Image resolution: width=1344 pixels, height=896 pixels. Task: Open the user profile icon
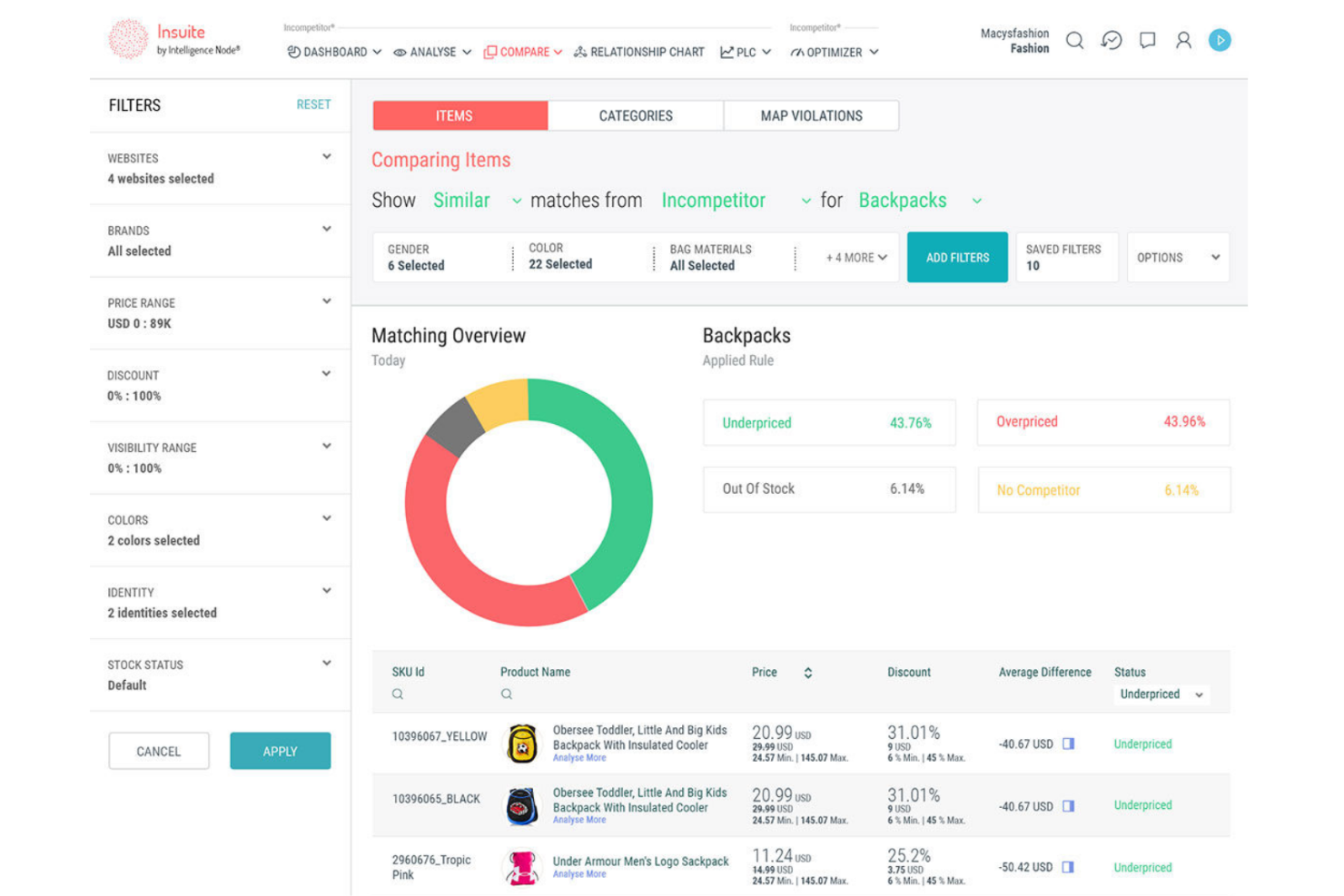click(1183, 40)
